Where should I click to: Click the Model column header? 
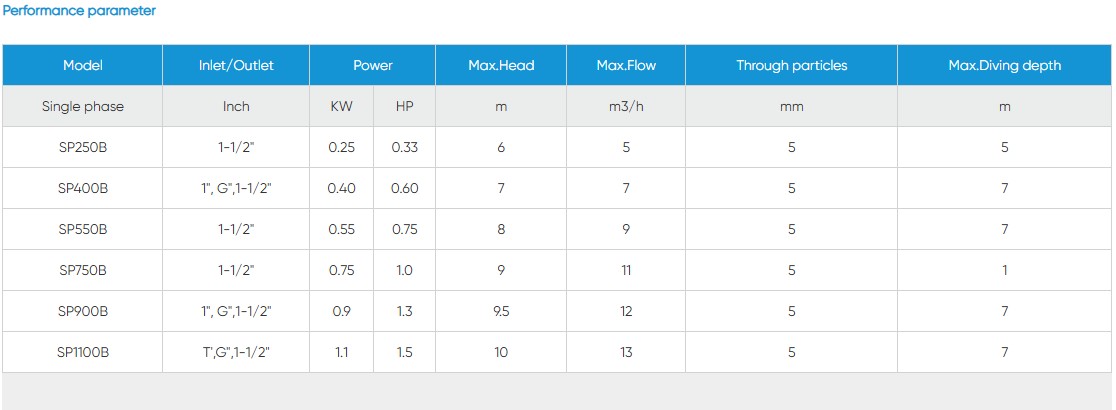tap(83, 66)
